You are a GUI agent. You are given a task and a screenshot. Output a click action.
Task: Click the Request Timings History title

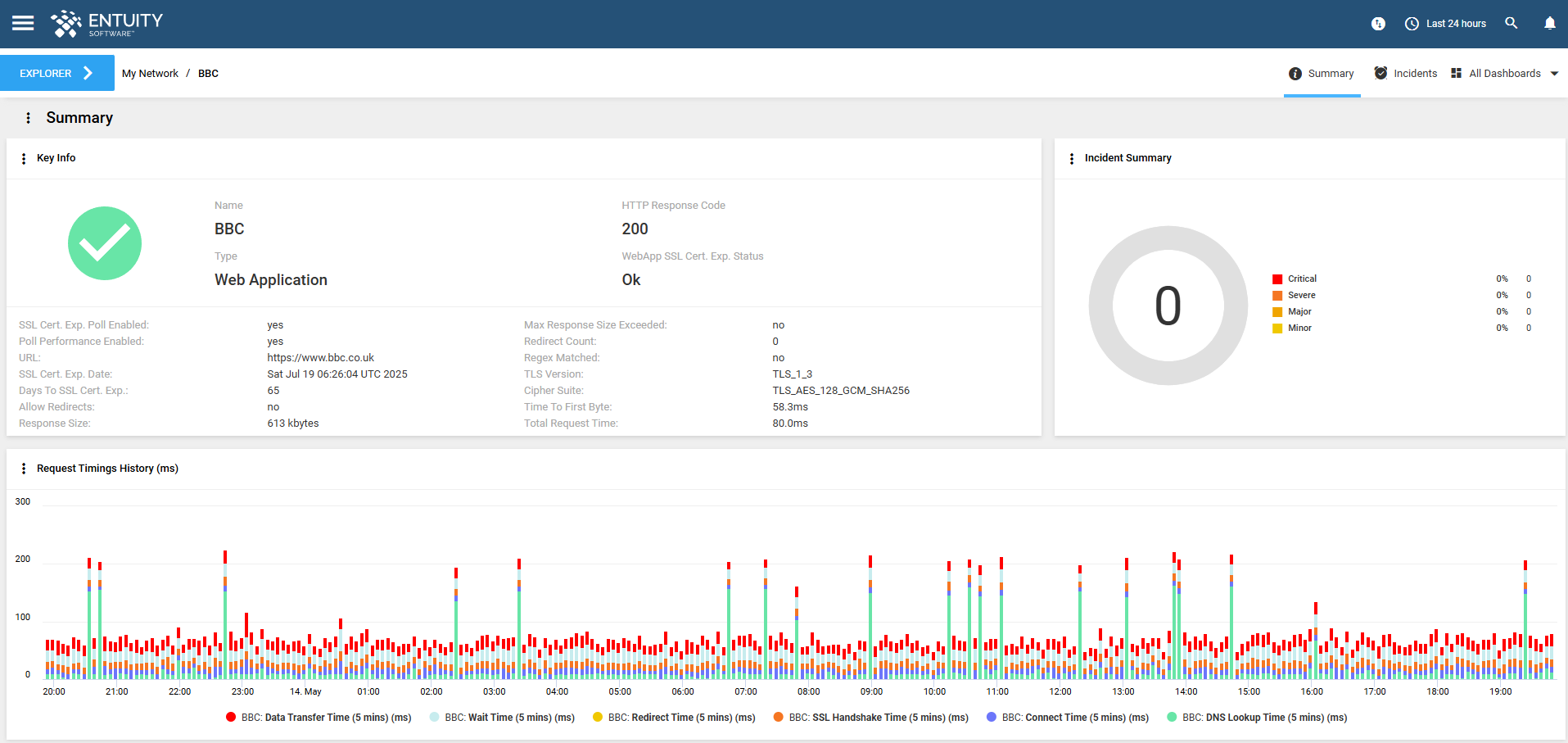(x=107, y=469)
